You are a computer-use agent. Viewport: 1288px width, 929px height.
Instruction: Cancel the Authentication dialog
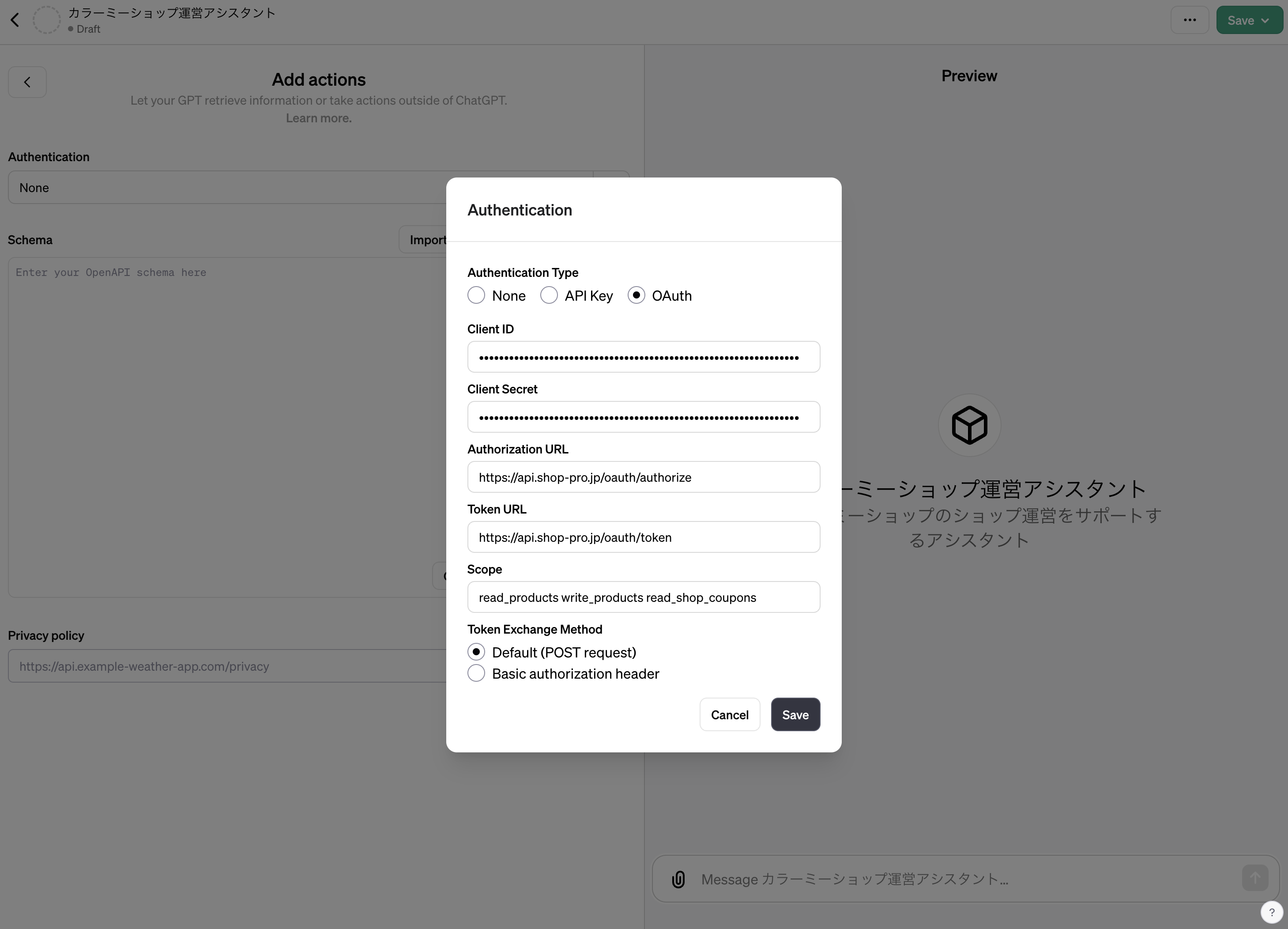point(730,714)
